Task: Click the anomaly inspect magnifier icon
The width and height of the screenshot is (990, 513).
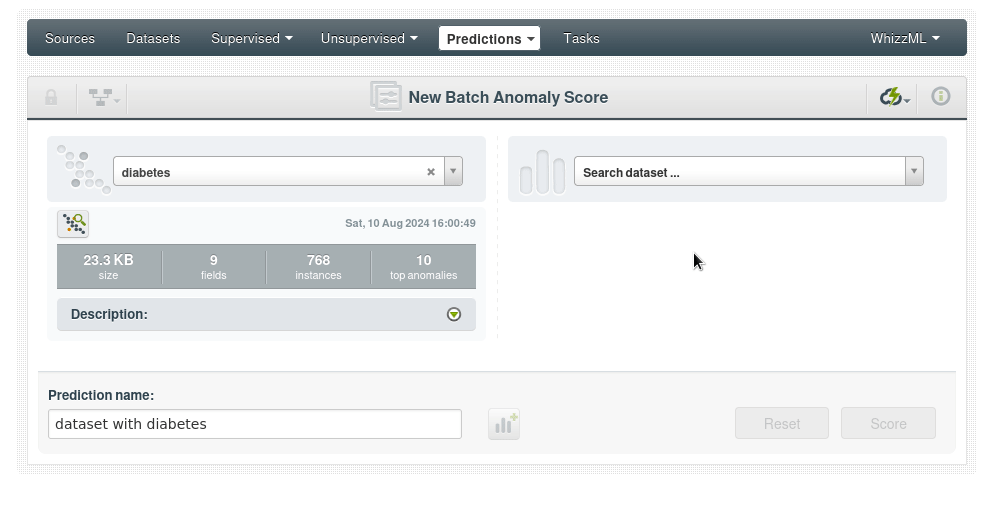Action: (x=73, y=224)
